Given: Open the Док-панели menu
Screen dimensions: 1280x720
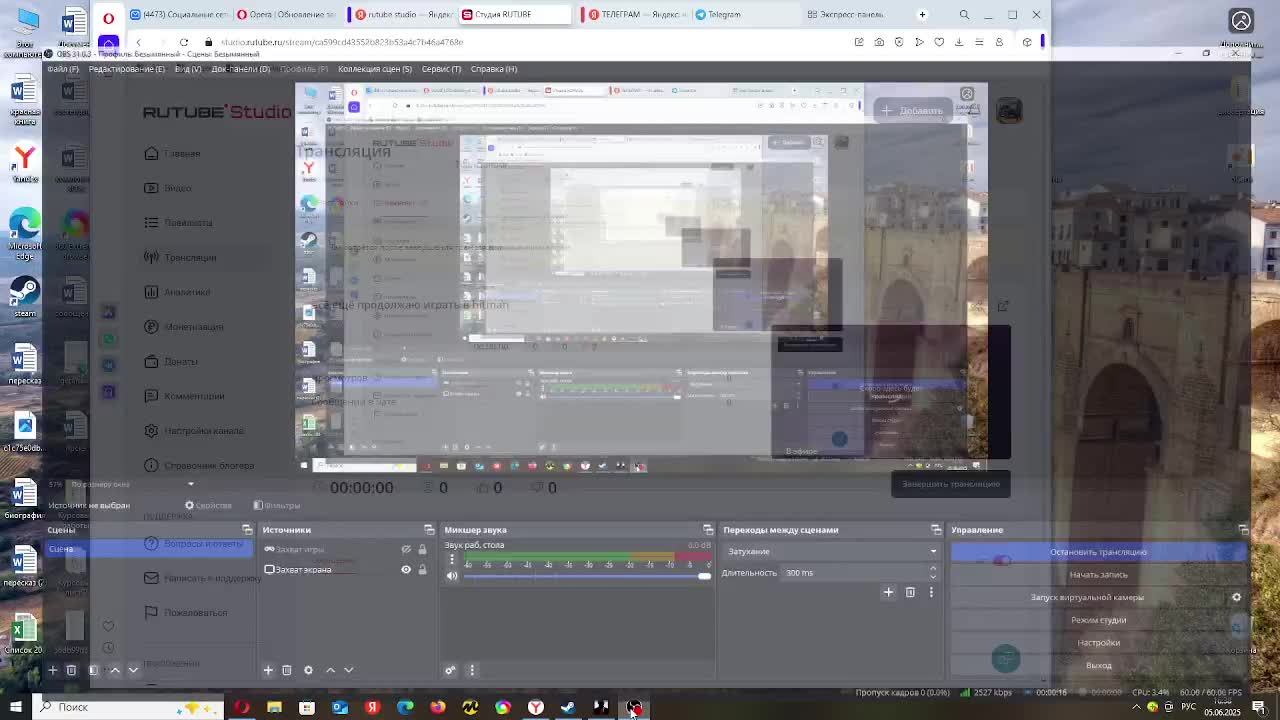Looking at the screenshot, I should click(241, 69).
